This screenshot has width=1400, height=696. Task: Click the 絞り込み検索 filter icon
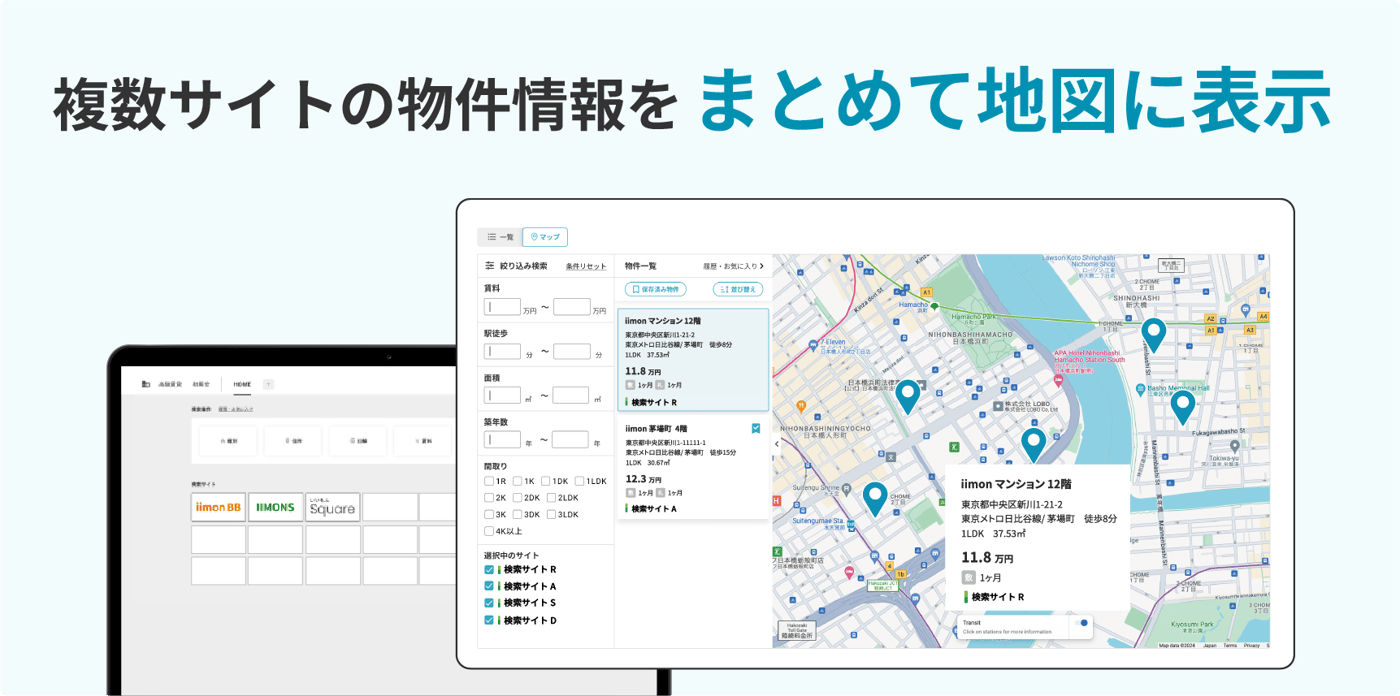pyautogui.click(x=490, y=266)
